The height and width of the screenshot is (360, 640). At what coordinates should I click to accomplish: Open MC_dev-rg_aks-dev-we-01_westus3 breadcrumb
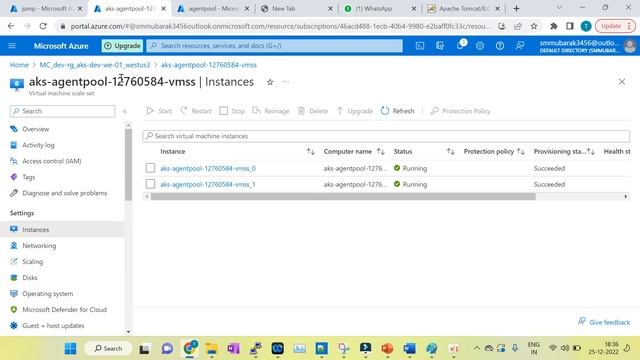pyautogui.click(x=95, y=65)
